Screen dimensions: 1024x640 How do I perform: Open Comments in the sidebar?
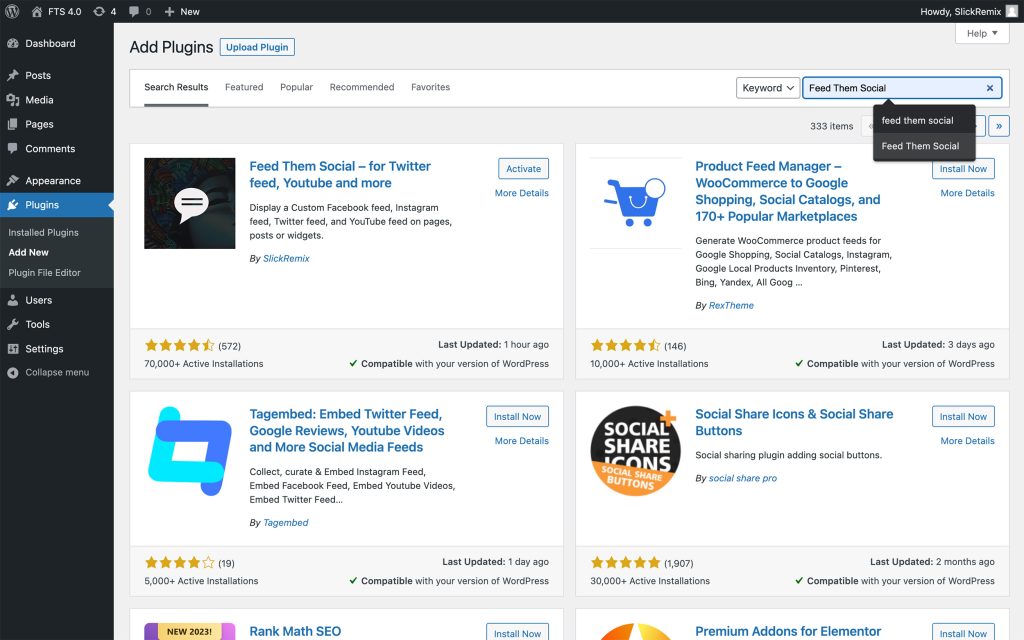coord(57,148)
